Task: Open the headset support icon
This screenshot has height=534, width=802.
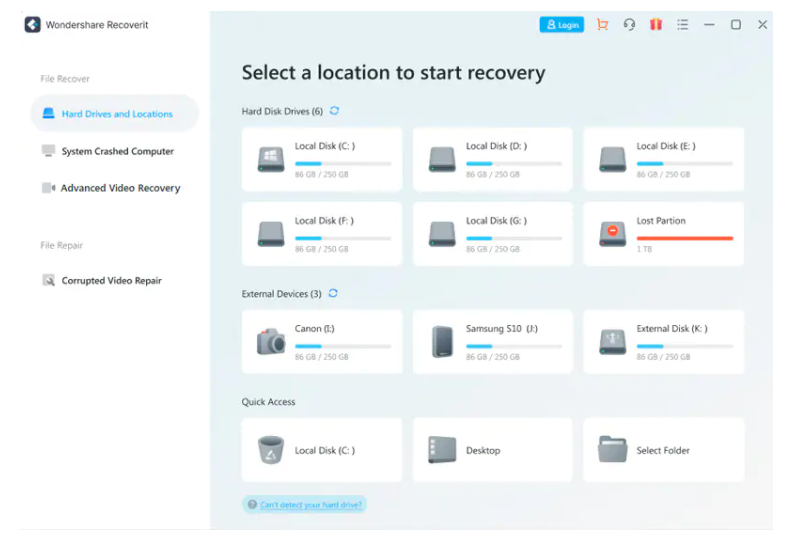Action: (x=629, y=25)
